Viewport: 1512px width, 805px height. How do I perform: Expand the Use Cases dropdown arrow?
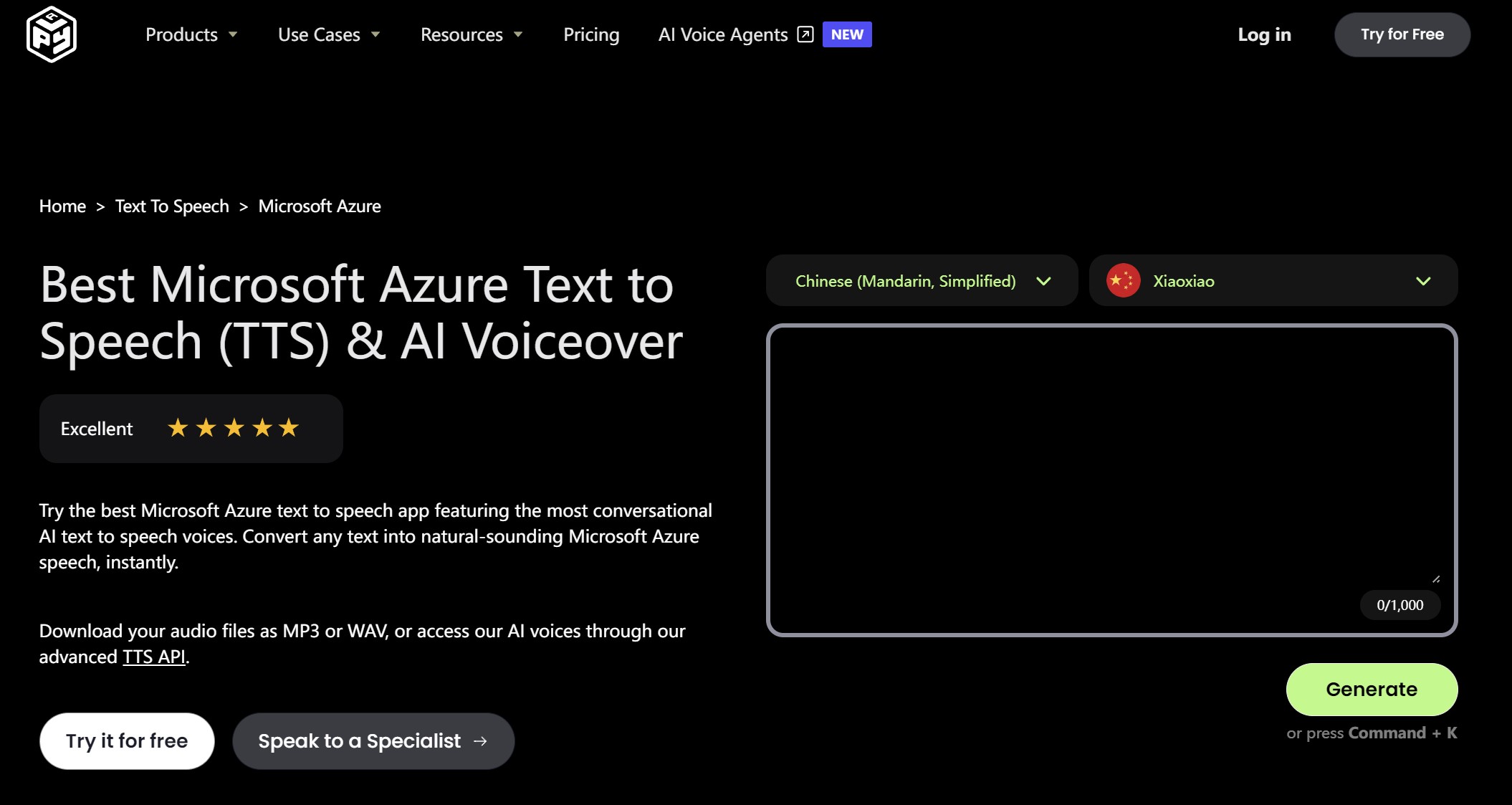point(375,34)
